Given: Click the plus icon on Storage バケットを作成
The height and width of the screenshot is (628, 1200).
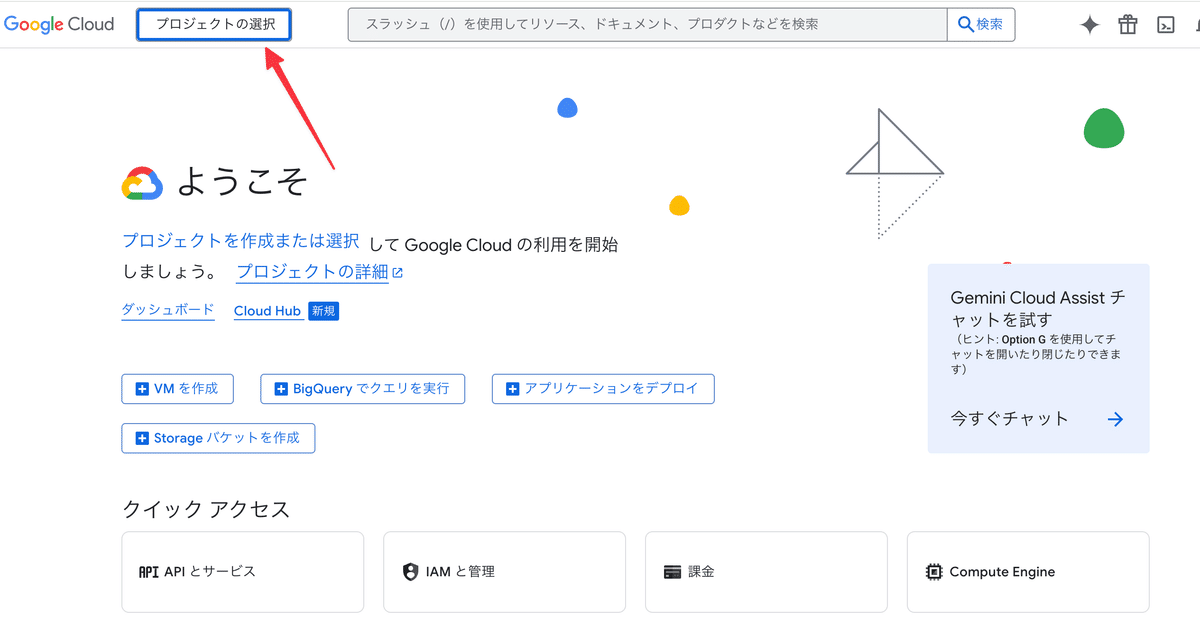Looking at the screenshot, I should tap(142, 438).
